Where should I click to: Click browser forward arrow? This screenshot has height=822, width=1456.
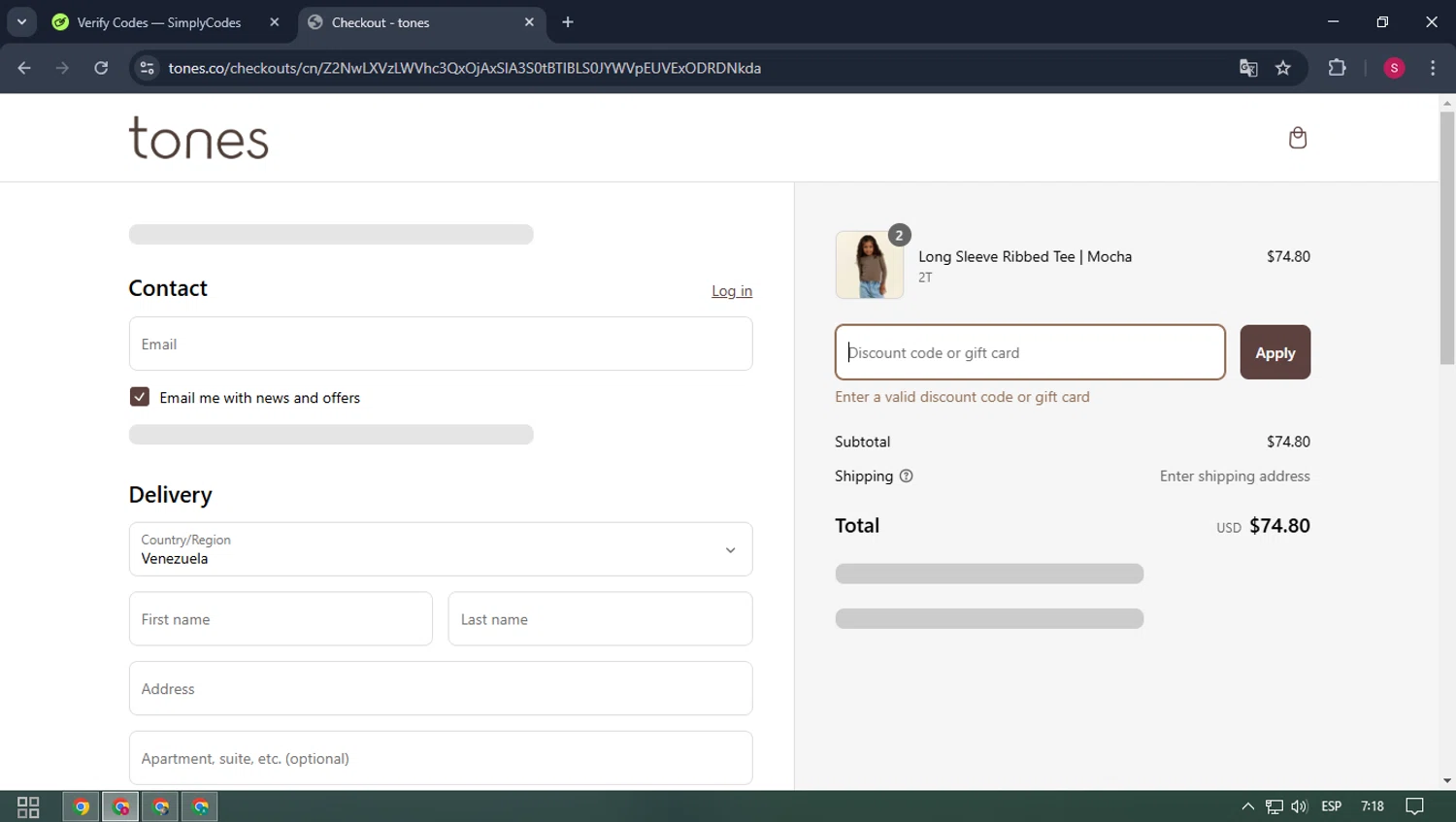62,68
